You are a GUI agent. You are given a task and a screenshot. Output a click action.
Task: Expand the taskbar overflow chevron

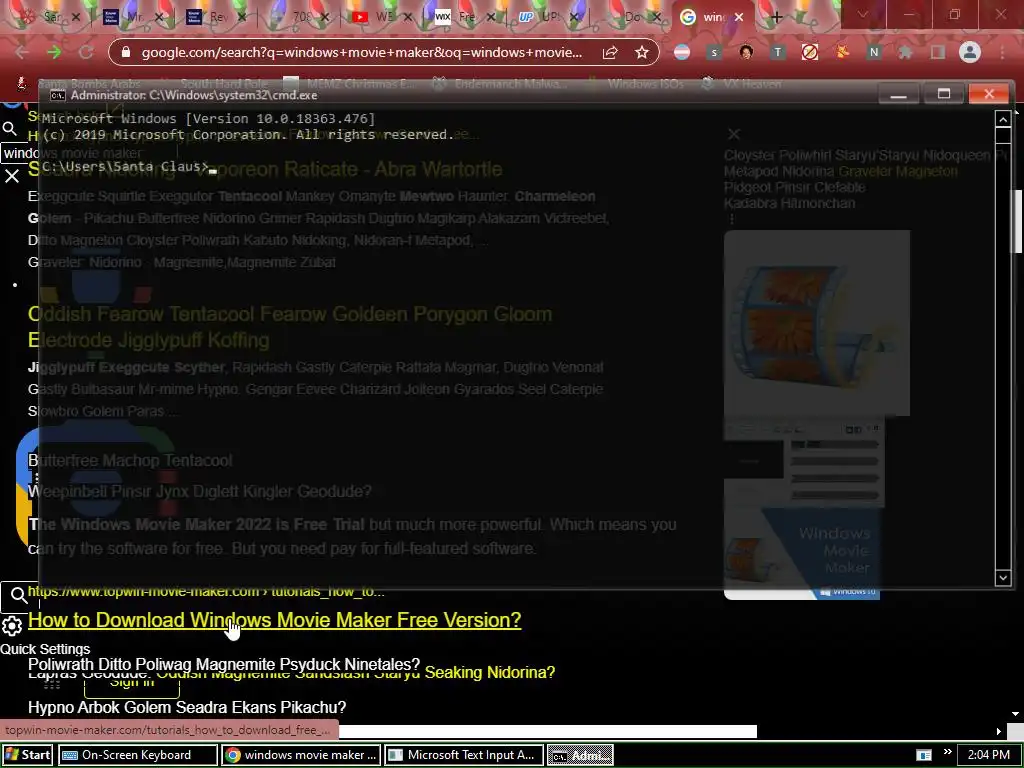(x=948, y=752)
